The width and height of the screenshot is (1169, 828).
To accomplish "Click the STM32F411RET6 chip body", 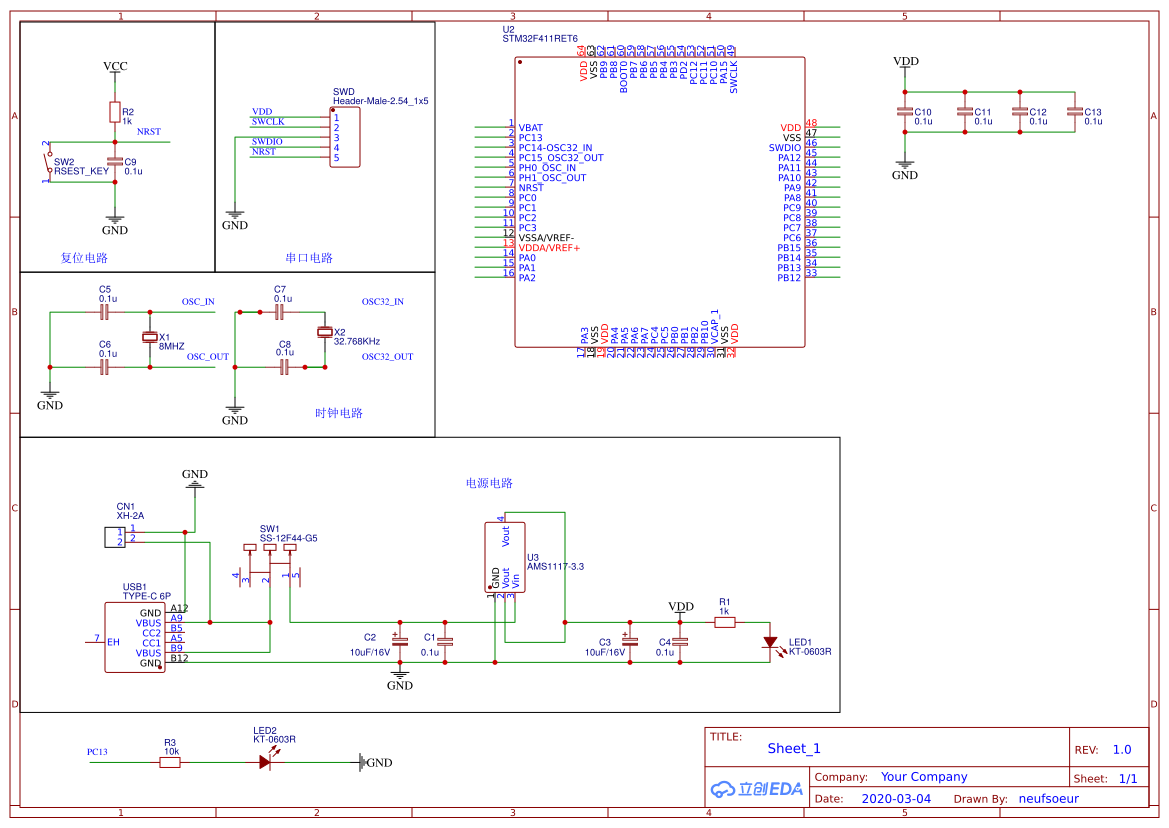I will click(660, 202).
